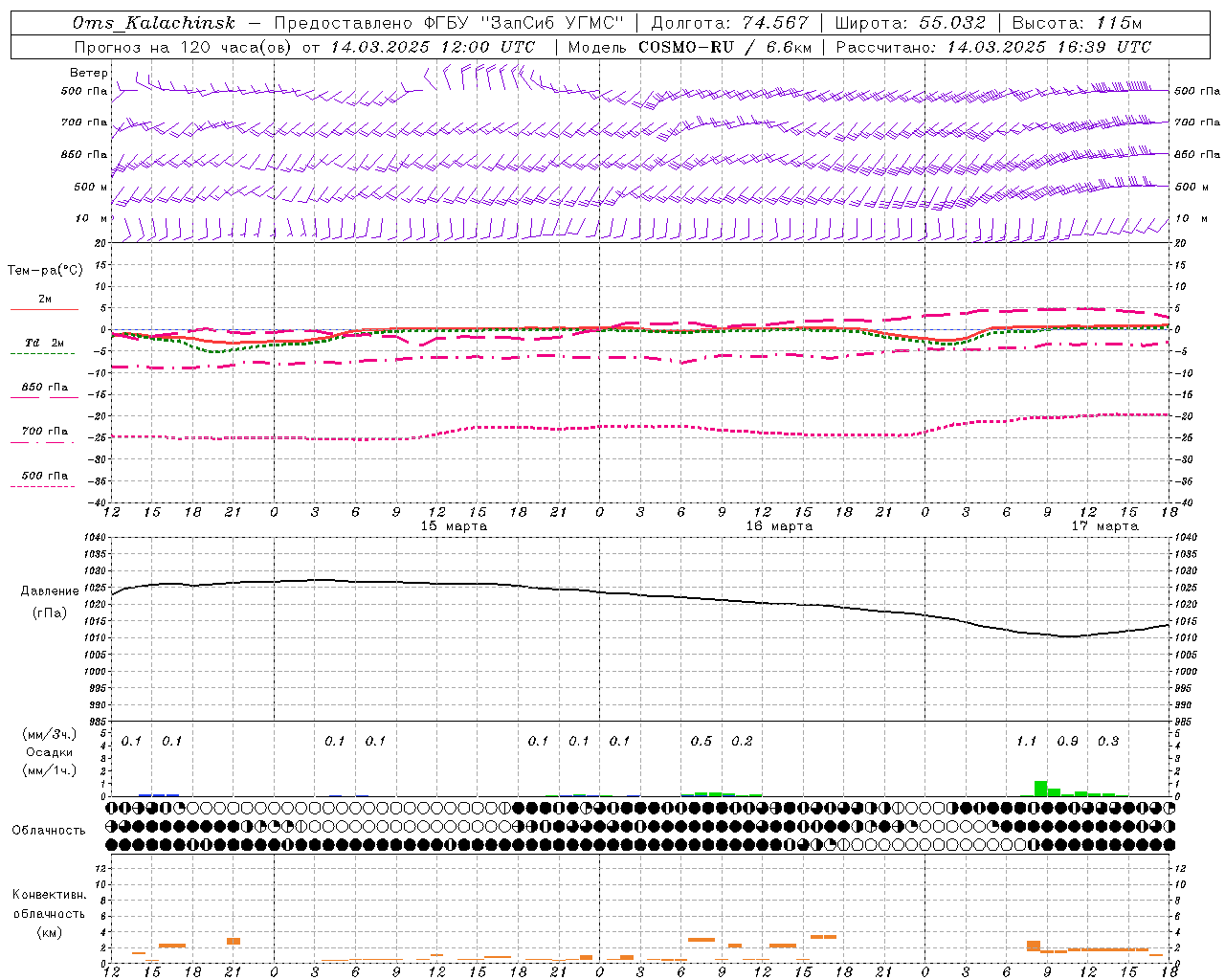Click the model label "COSMO-RU / 6.6км"
Viewport: 1225px width, 980px height.
(725, 47)
